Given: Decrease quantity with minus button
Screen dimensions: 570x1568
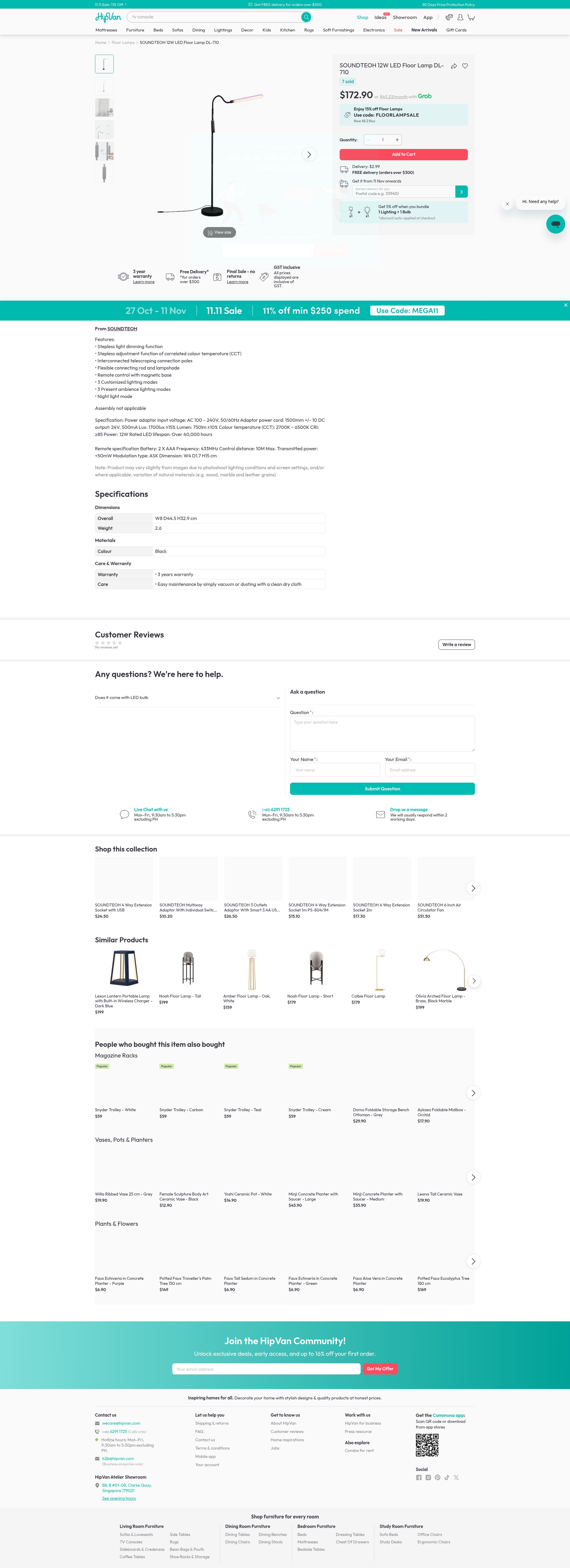Looking at the screenshot, I should point(368,140).
